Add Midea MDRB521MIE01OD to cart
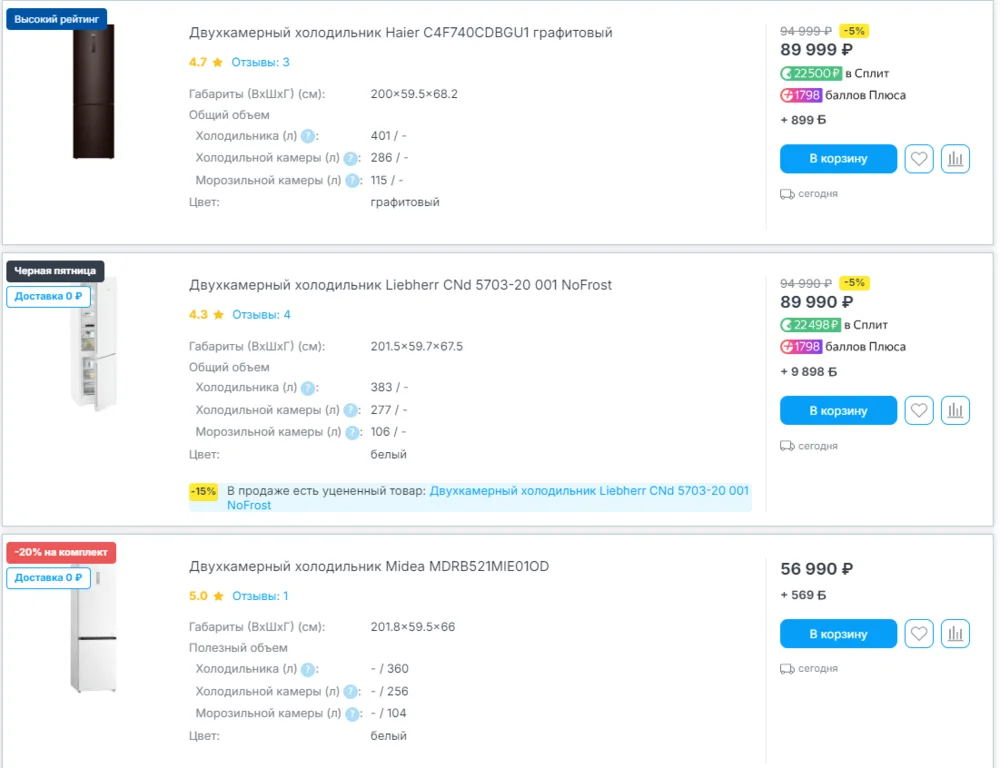The width and height of the screenshot is (1000, 768). (x=838, y=633)
